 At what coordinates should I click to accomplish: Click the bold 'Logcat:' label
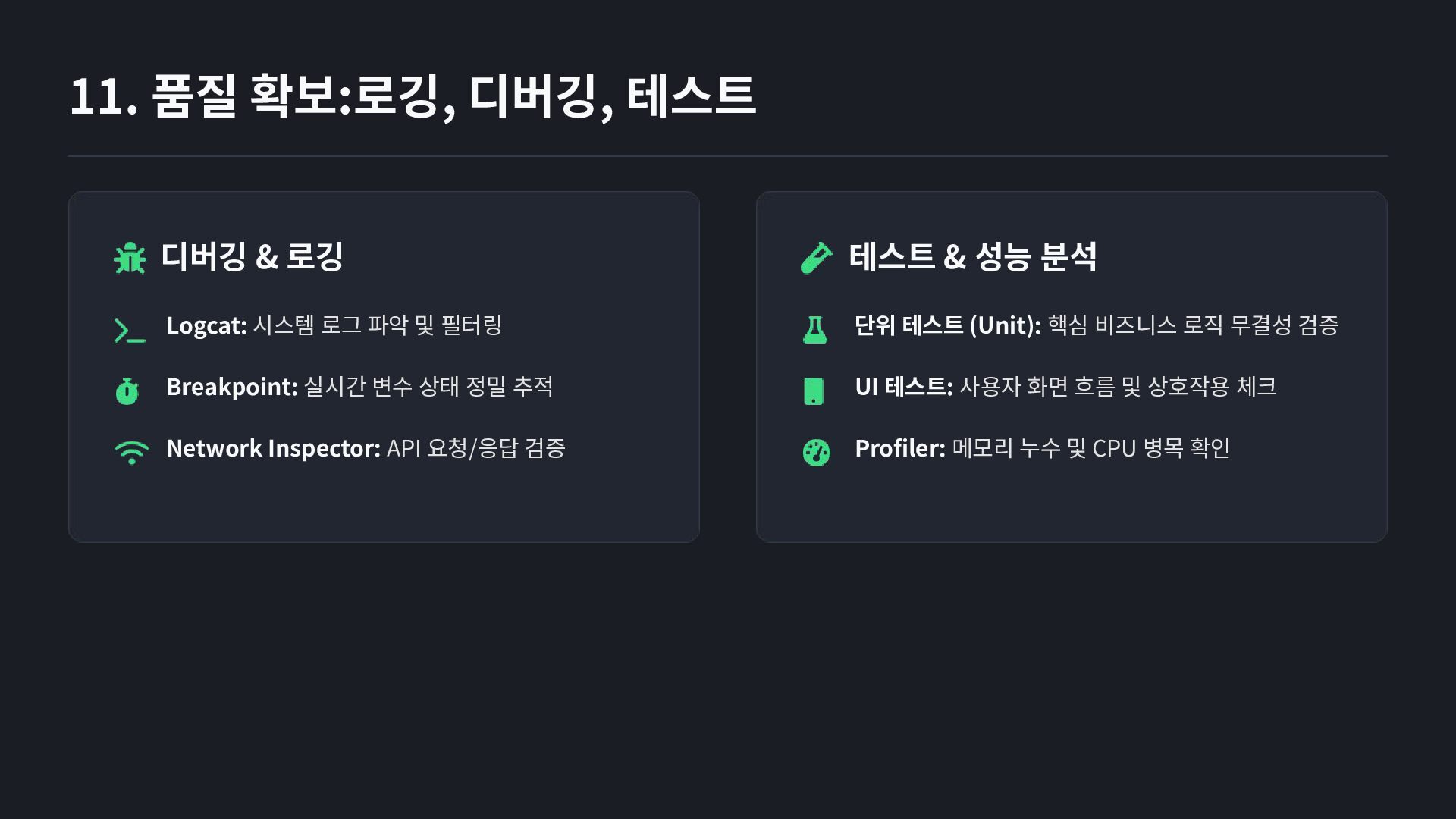pos(206,325)
